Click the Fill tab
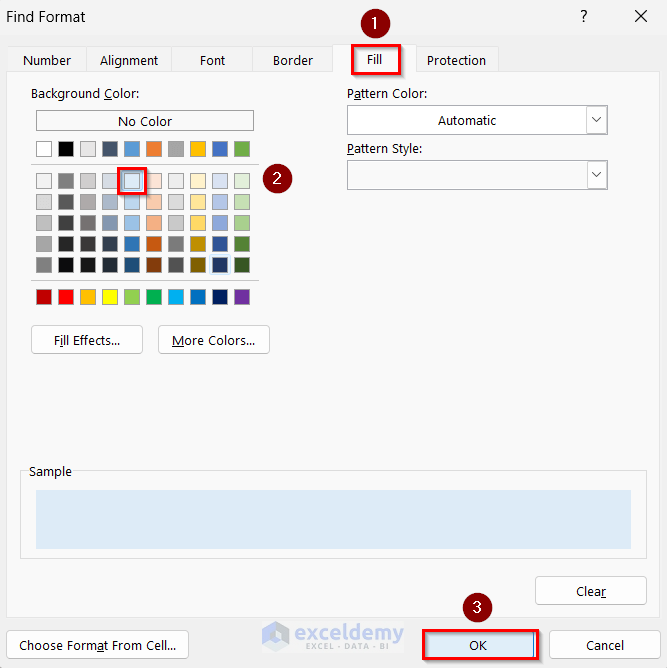 [374, 59]
